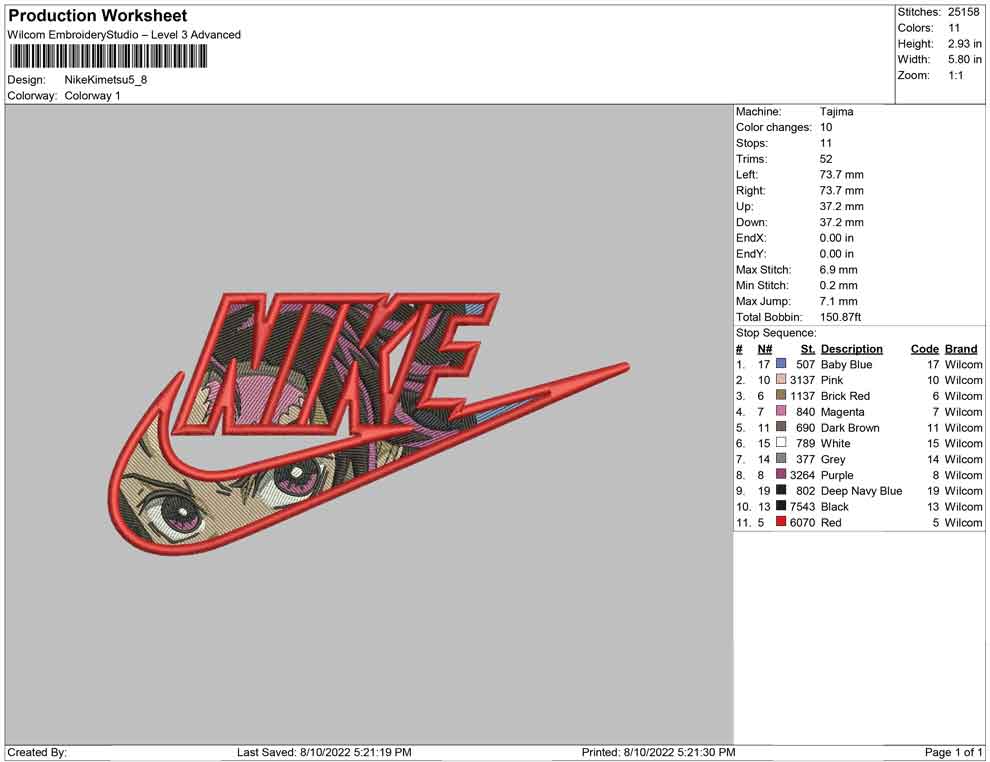Click thread code 7543 in Black row
990x762 pixels.
(802, 506)
